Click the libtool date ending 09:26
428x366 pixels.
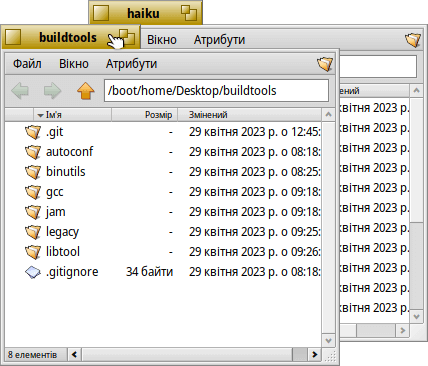point(254,252)
